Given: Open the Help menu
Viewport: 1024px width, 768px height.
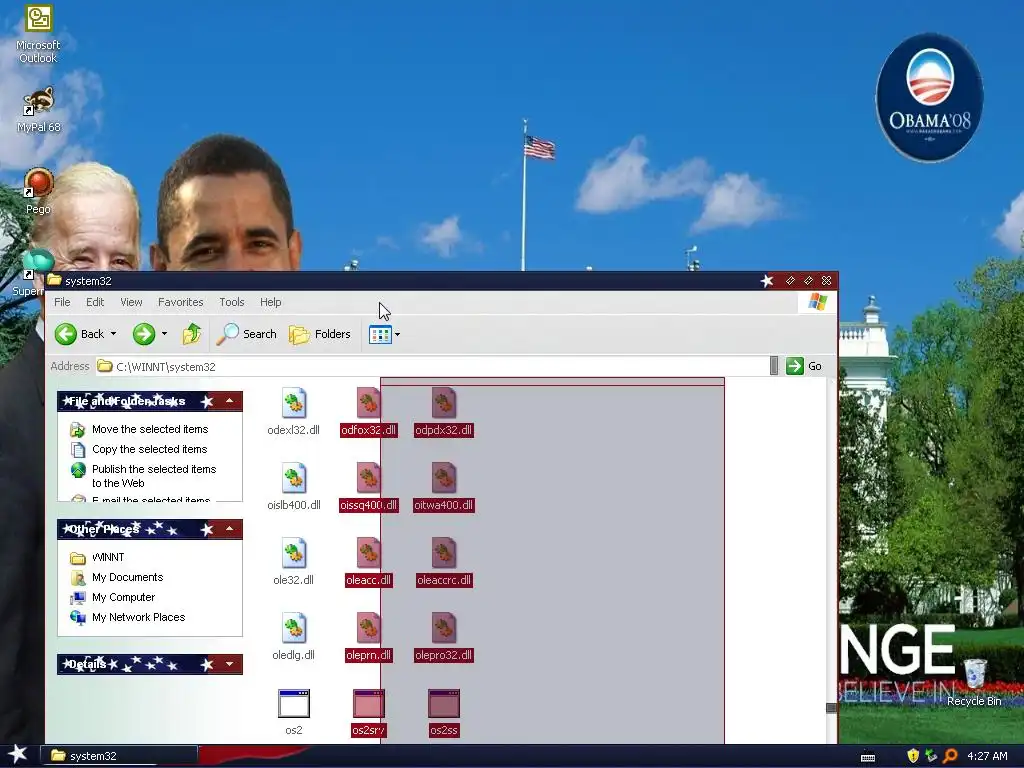Looking at the screenshot, I should [270, 302].
